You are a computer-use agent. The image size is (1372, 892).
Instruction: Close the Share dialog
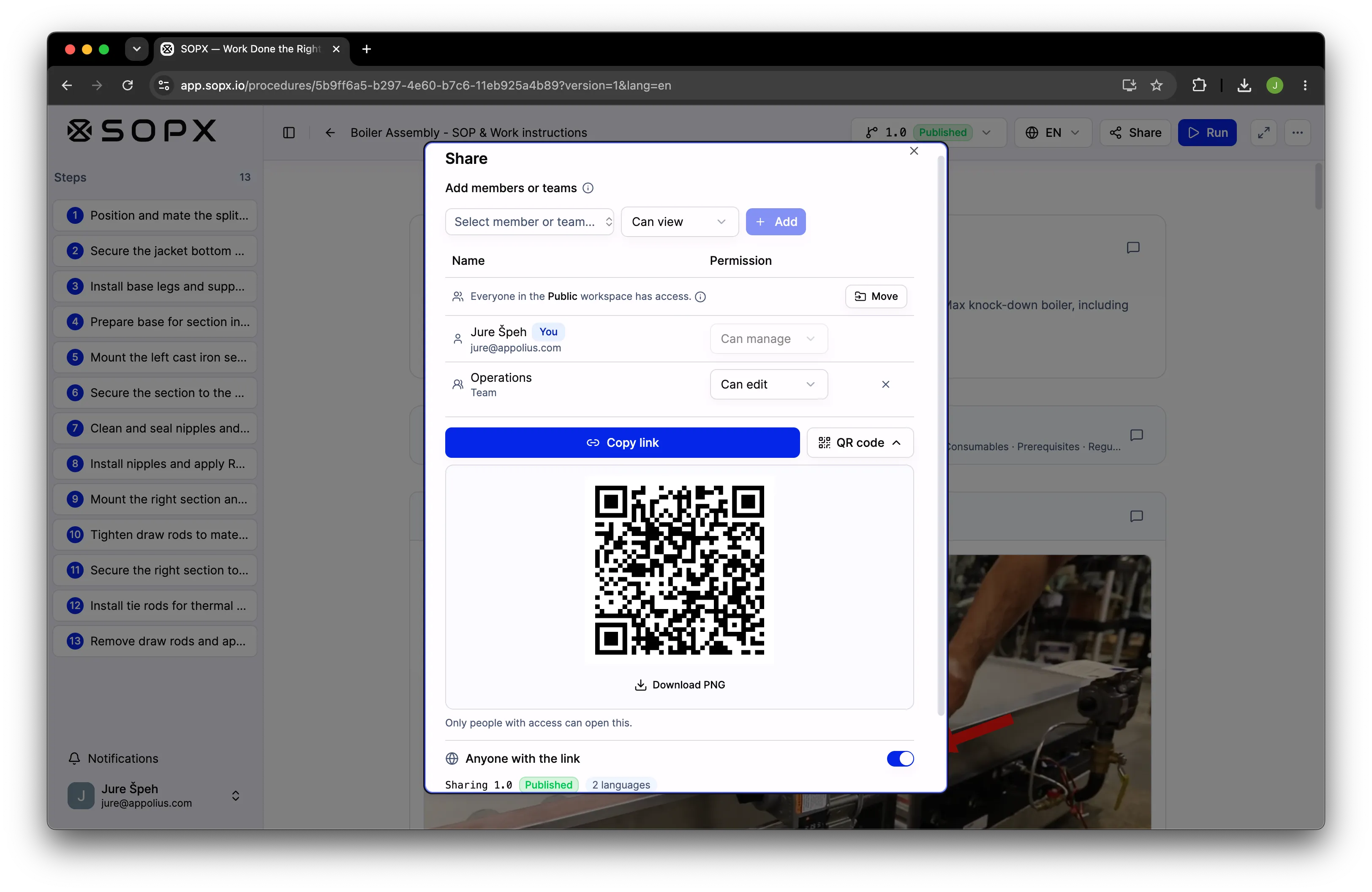click(x=914, y=151)
